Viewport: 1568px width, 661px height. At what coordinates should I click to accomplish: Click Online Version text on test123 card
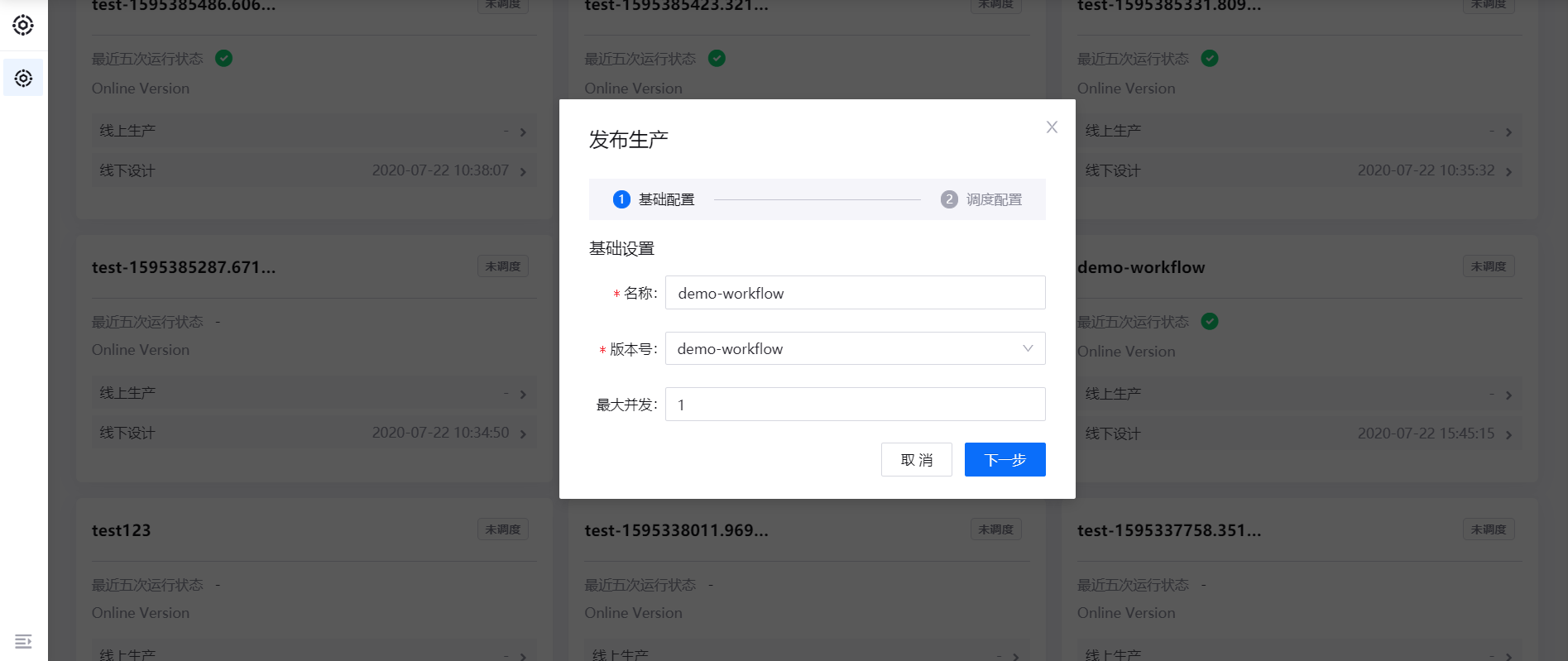(x=141, y=613)
